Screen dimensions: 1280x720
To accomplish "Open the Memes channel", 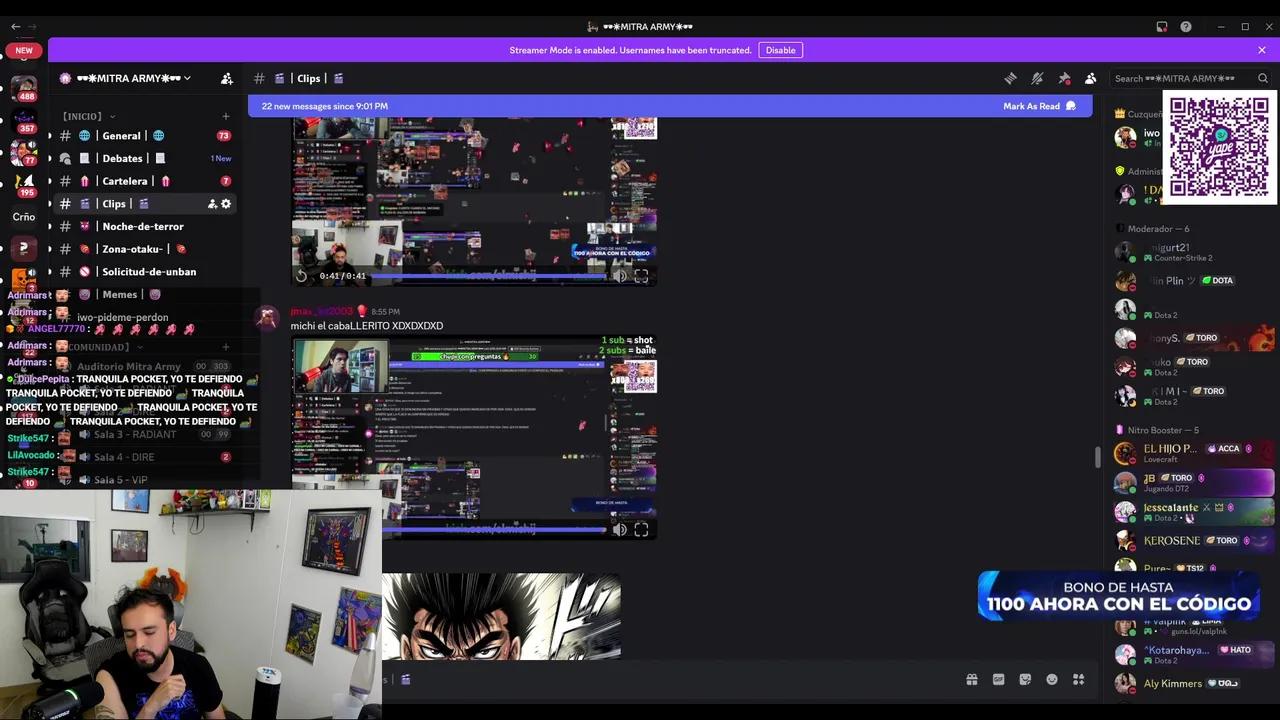I will tap(144, 295).
